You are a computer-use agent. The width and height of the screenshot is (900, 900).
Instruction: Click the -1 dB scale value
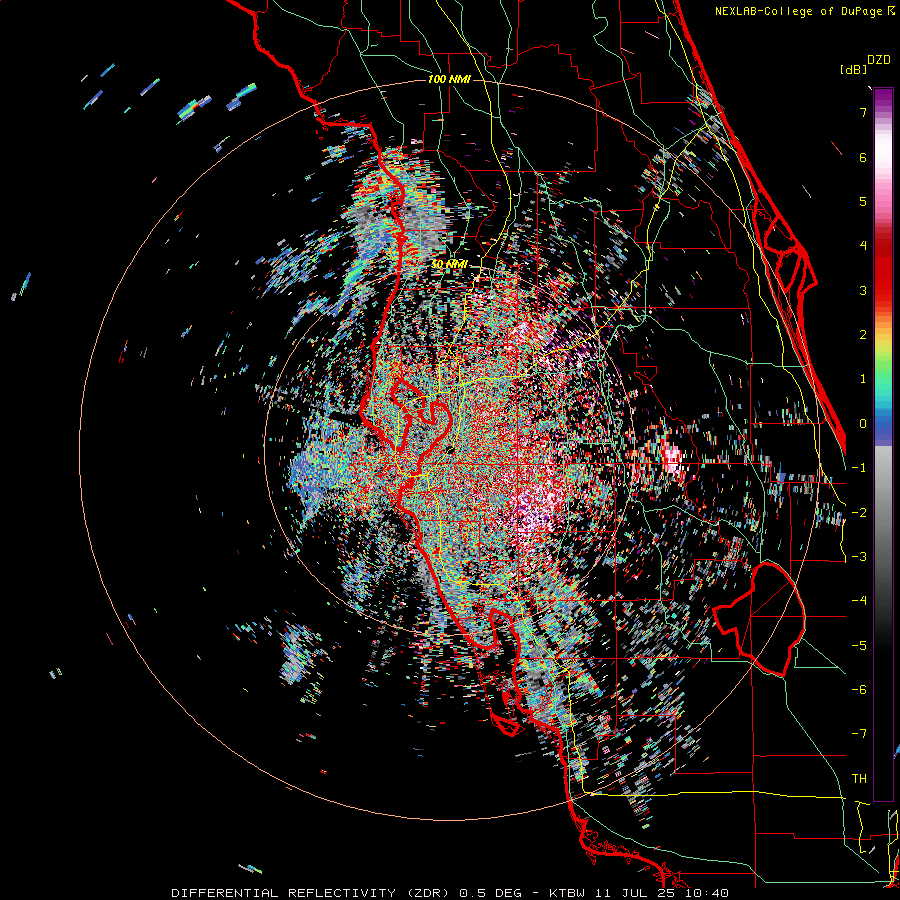859,468
